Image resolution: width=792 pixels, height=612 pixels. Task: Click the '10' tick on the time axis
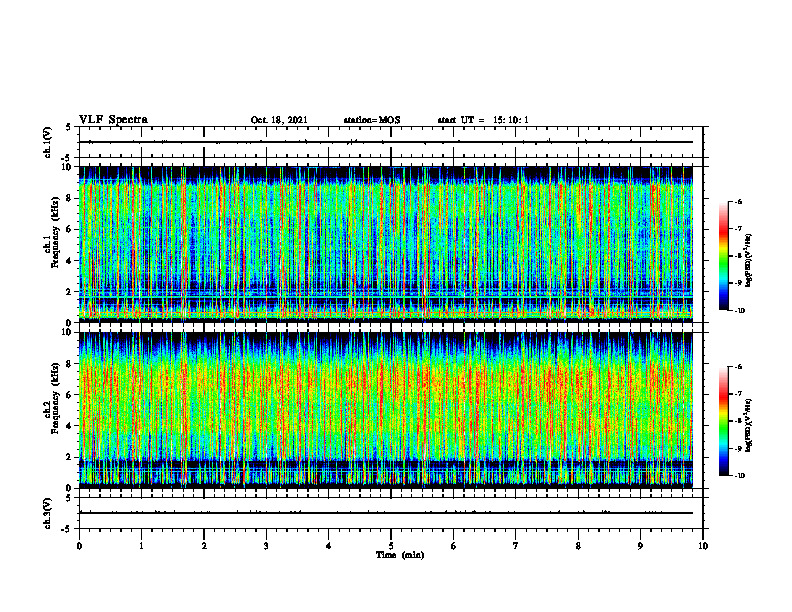(703, 546)
